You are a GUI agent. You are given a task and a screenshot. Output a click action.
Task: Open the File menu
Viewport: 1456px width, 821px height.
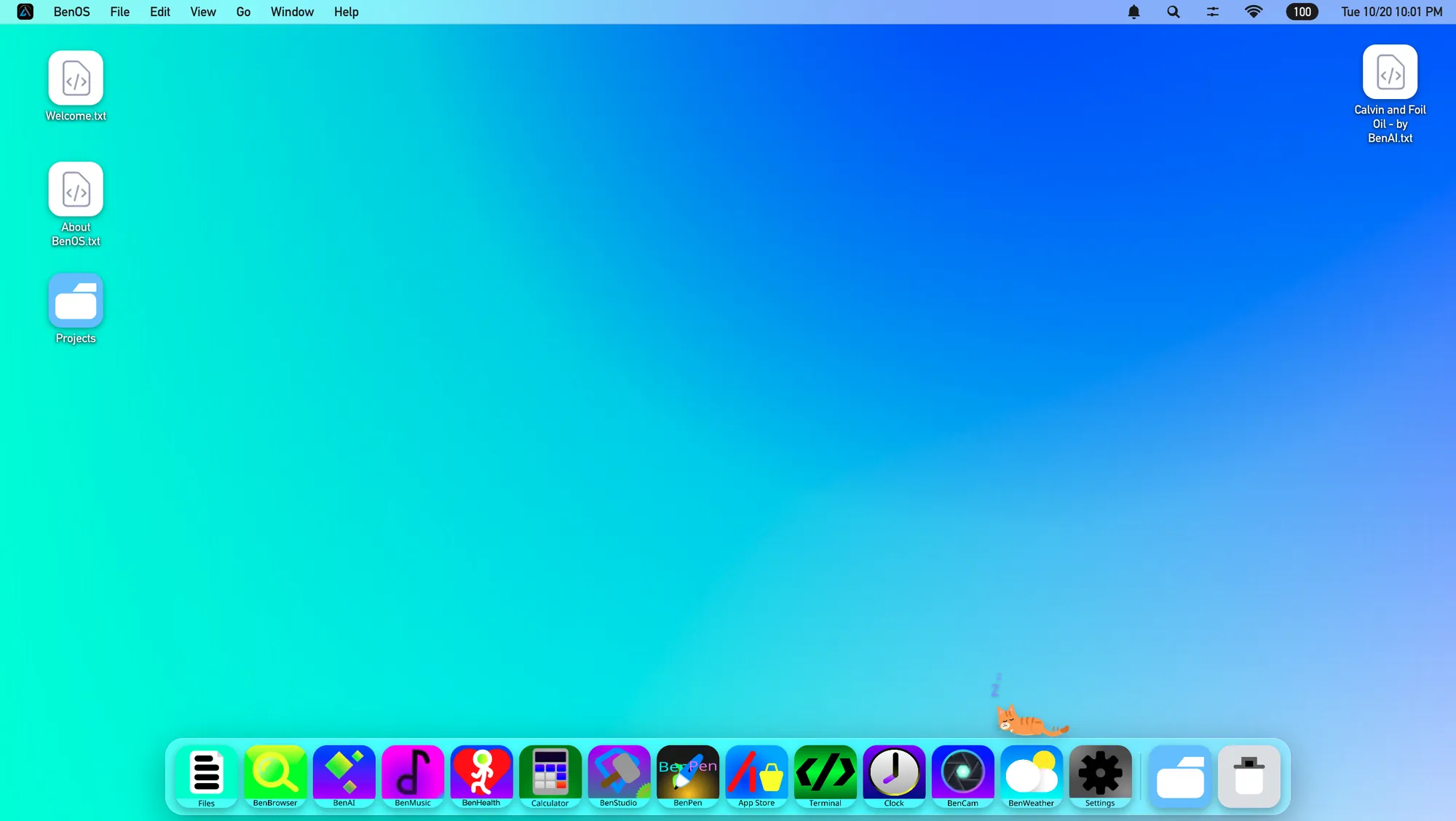pyautogui.click(x=120, y=12)
